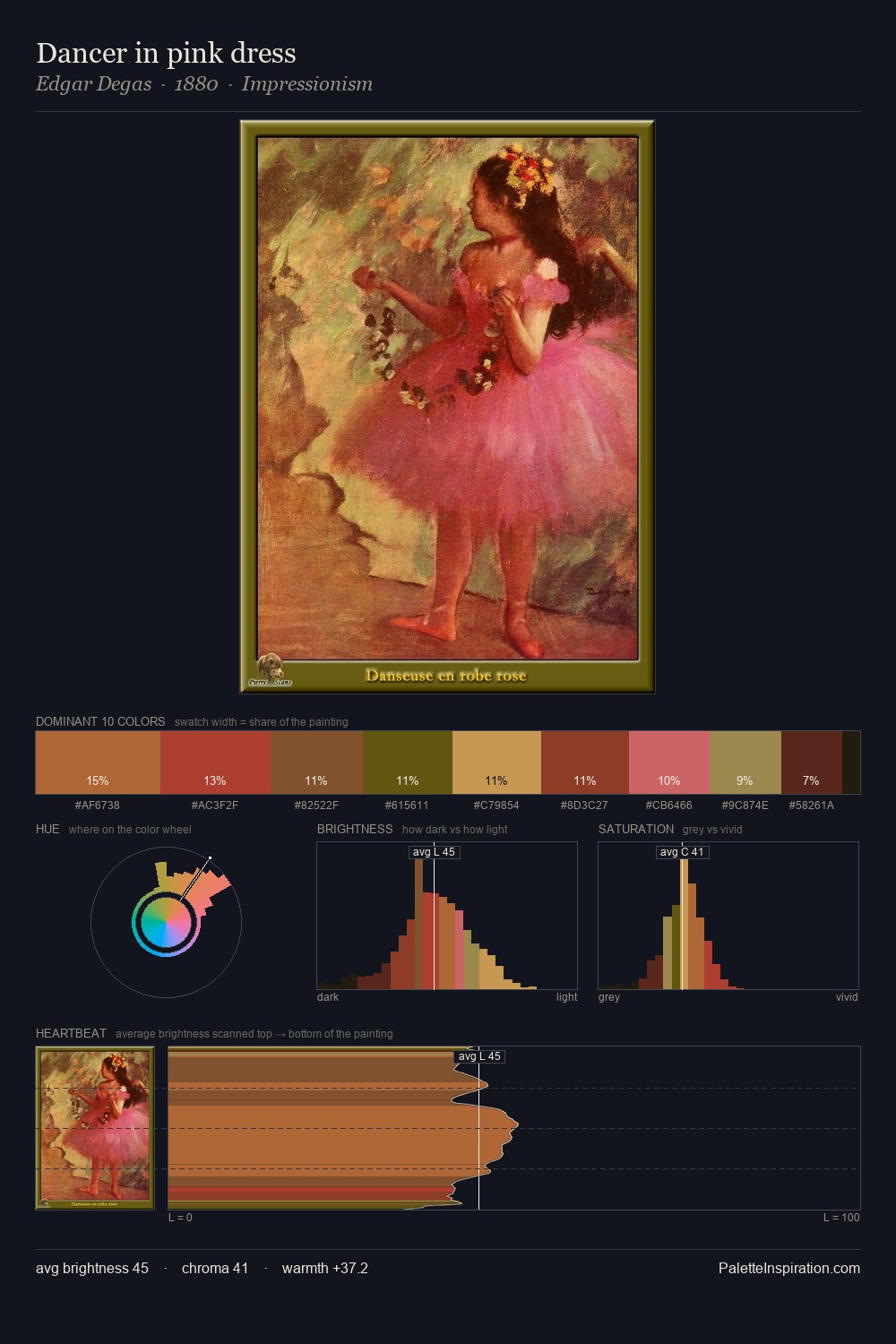
Task: Click the '1880' year text
Action: pos(196,84)
